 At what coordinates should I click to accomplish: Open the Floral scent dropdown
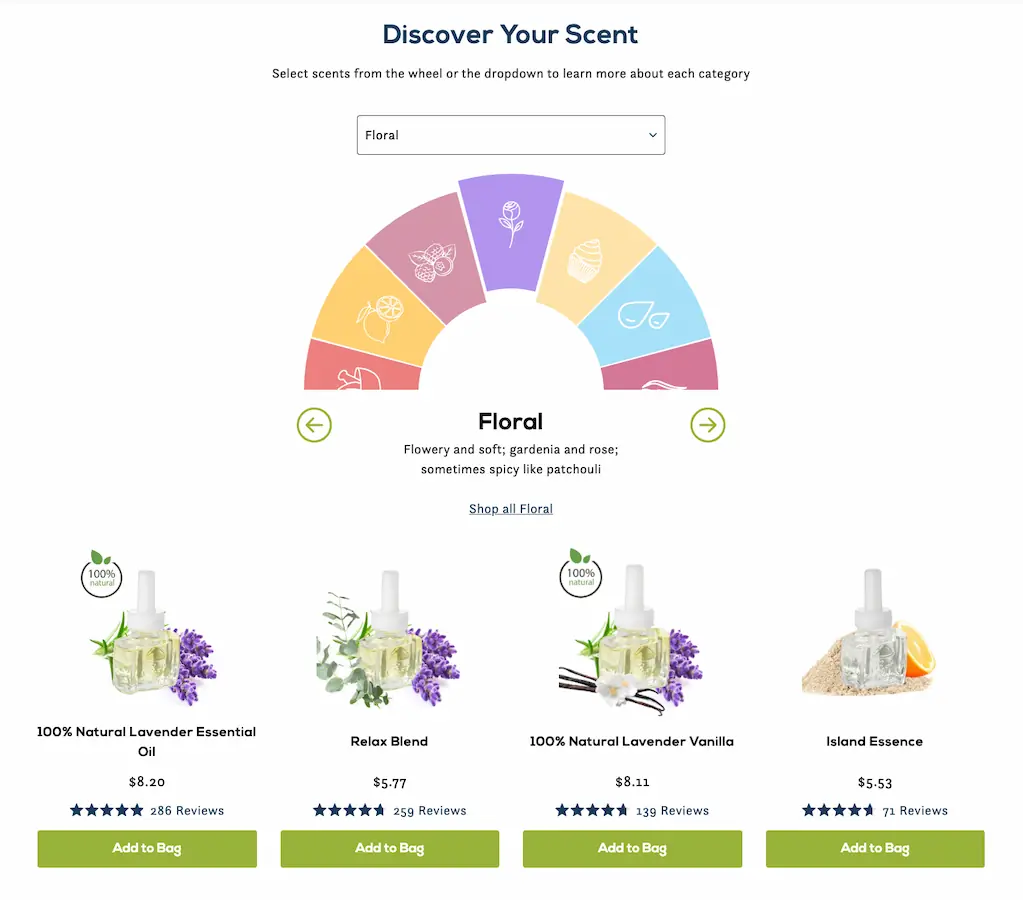[511, 135]
